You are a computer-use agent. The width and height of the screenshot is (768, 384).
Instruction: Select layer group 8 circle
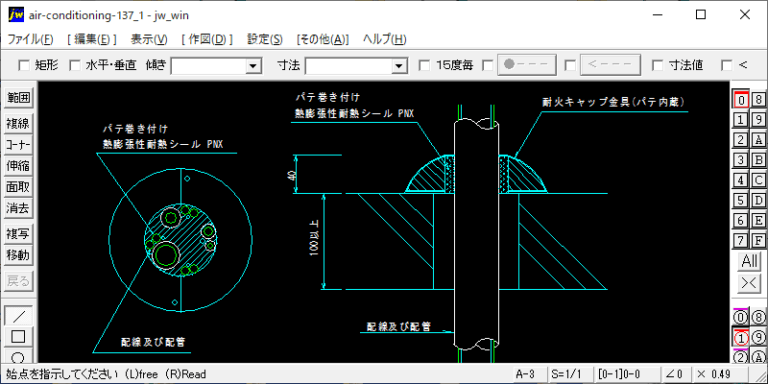(x=758, y=318)
